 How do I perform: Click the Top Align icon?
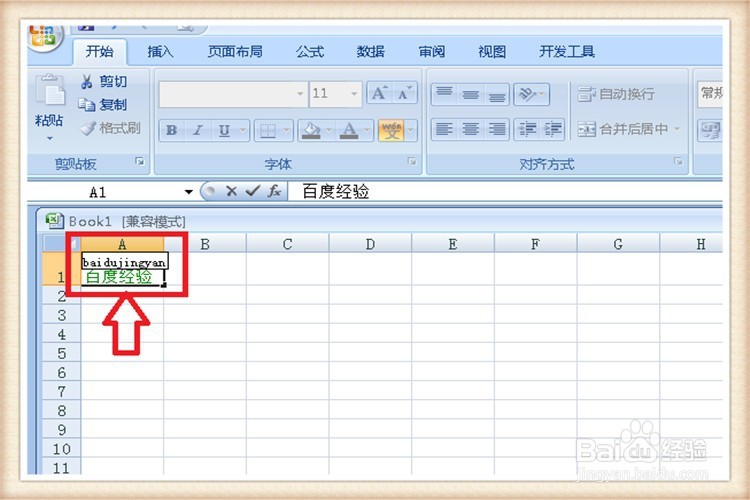click(x=444, y=94)
